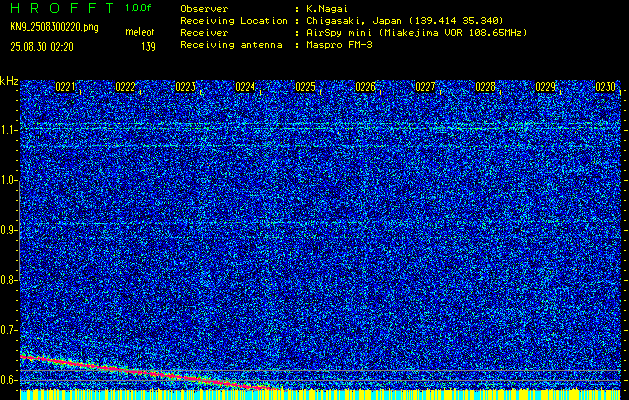Click the observer name K.Nagai

coord(327,9)
